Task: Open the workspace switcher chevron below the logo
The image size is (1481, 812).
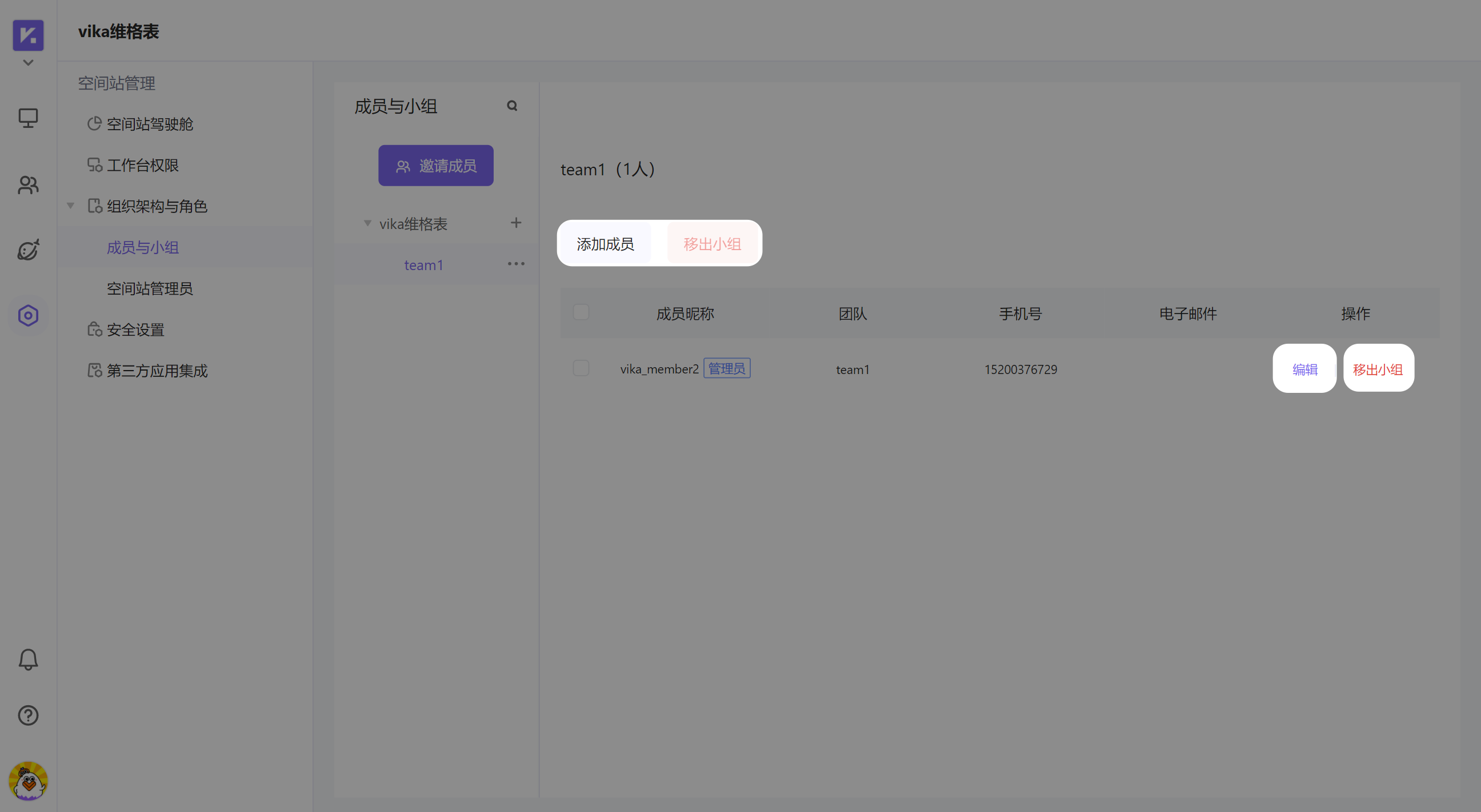Action: tap(27, 62)
